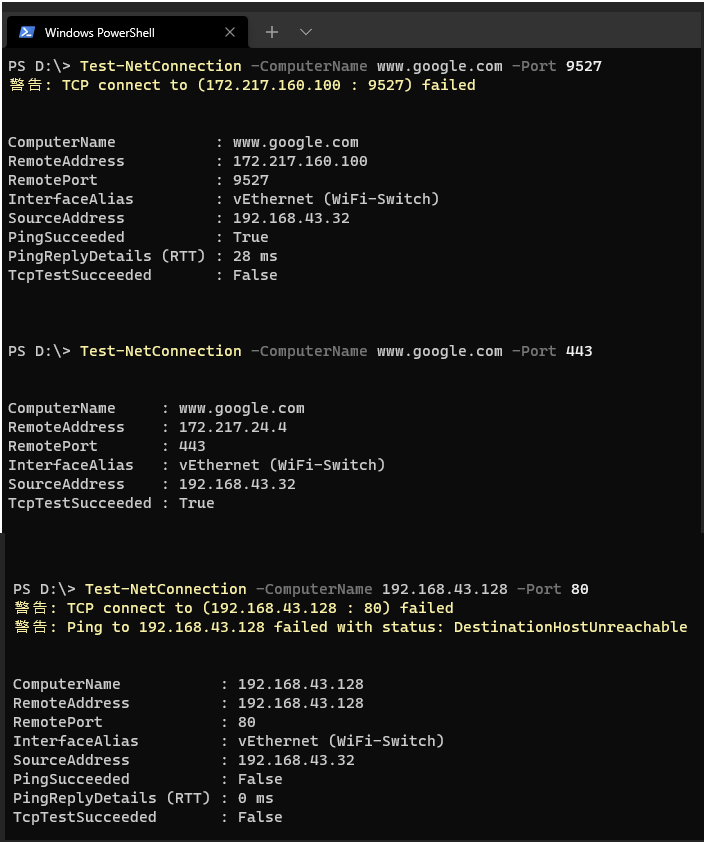Click the PingSucceeded True value in first result
This screenshot has height=842, width=704.
point(251,237)
